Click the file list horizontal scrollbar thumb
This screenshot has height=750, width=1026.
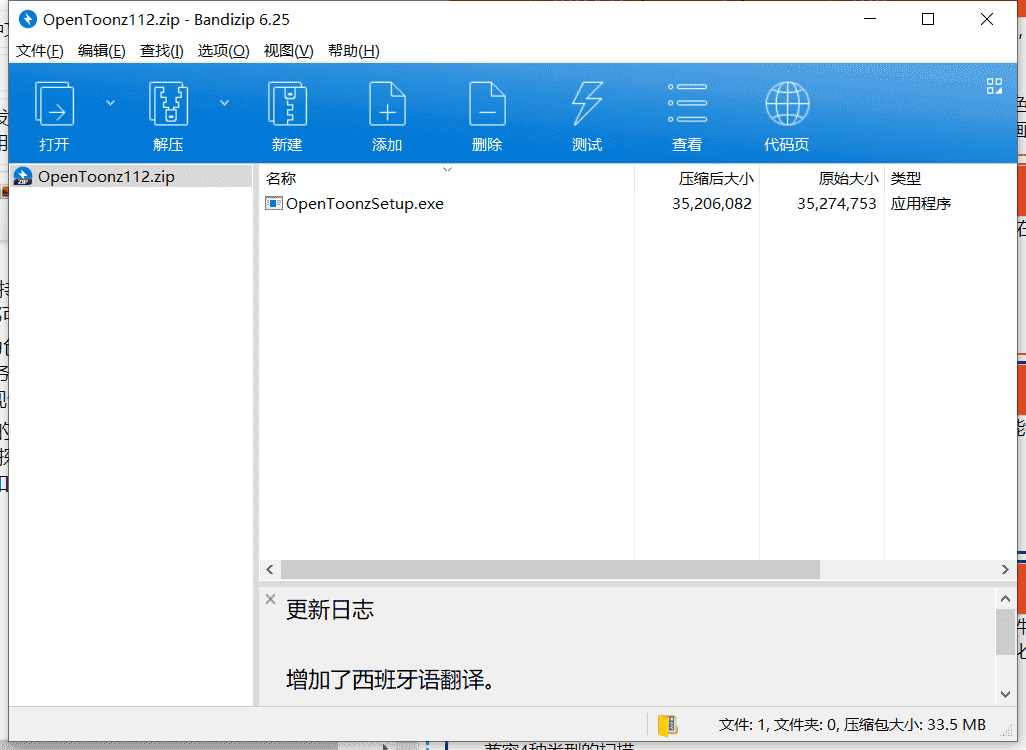click(x=550, y=570)
